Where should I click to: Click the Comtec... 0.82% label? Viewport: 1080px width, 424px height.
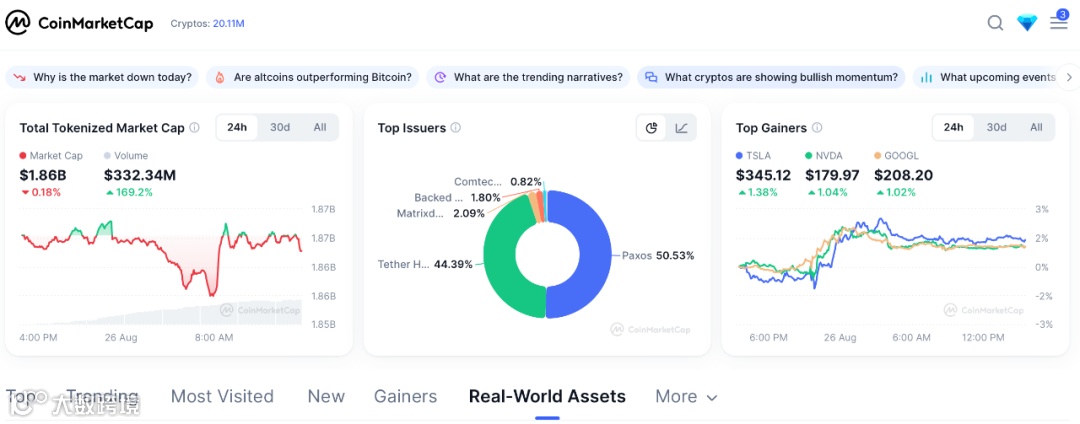[497, 182]
